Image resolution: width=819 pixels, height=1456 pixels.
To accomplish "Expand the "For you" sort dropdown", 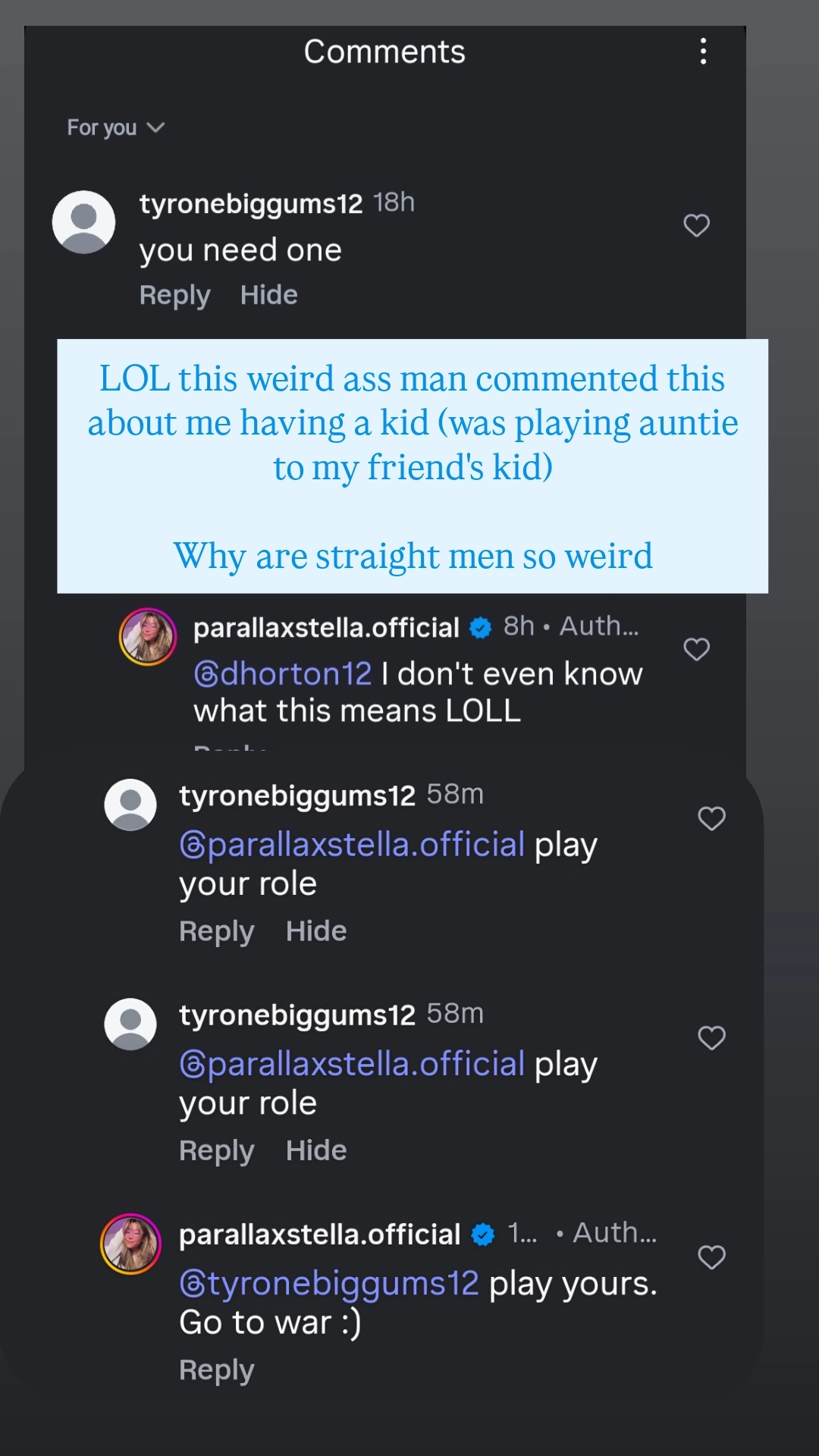I will point(115,127).
